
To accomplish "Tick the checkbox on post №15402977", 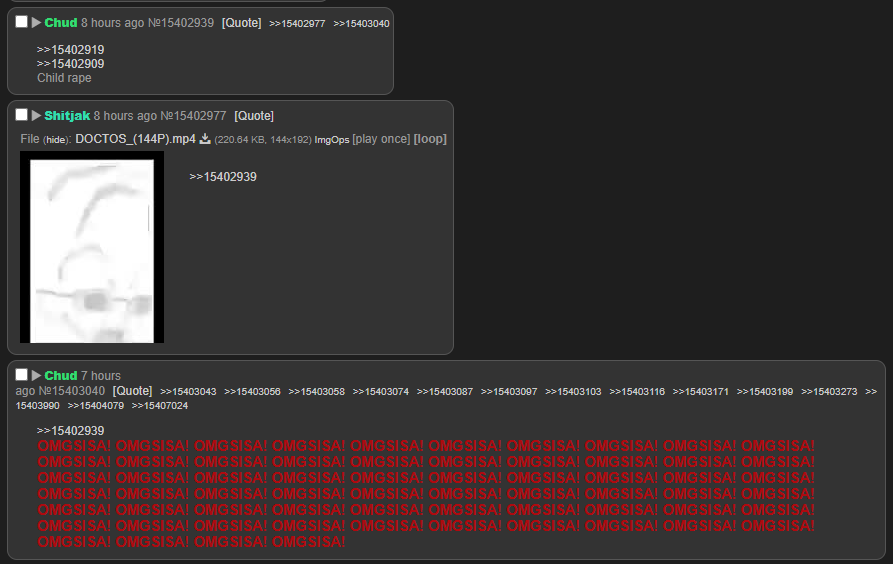I will (x=22, y=115).
